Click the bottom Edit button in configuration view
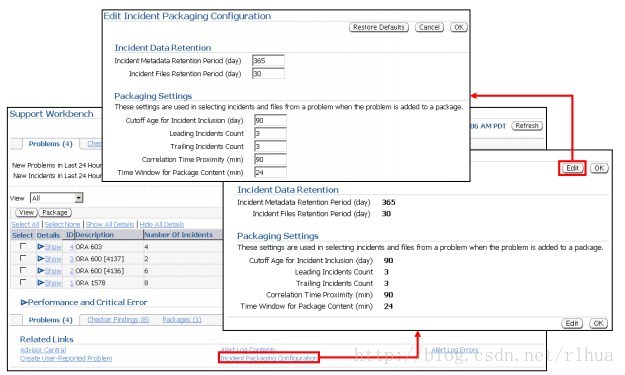The height and width of the screenshot is (375, 625). pyautogui.click(x=572, y=323)
